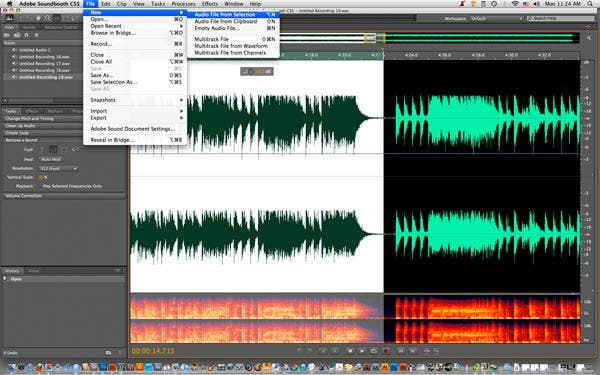The width and height of the screenshot is (600, 375).
Task: Click Save Selection As... menu item
Action: tap(135, 82)
